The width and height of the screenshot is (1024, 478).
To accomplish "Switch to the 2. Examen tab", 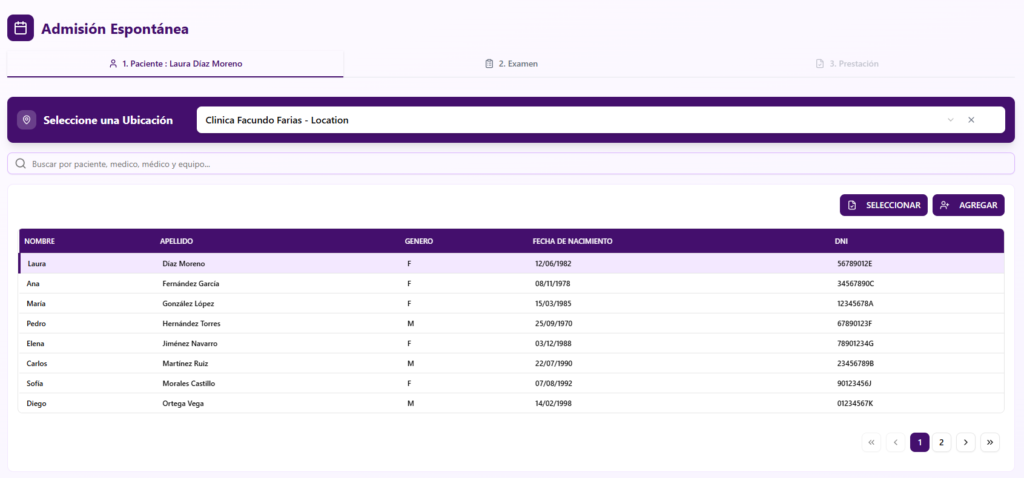I will click(x=511, y=64).
